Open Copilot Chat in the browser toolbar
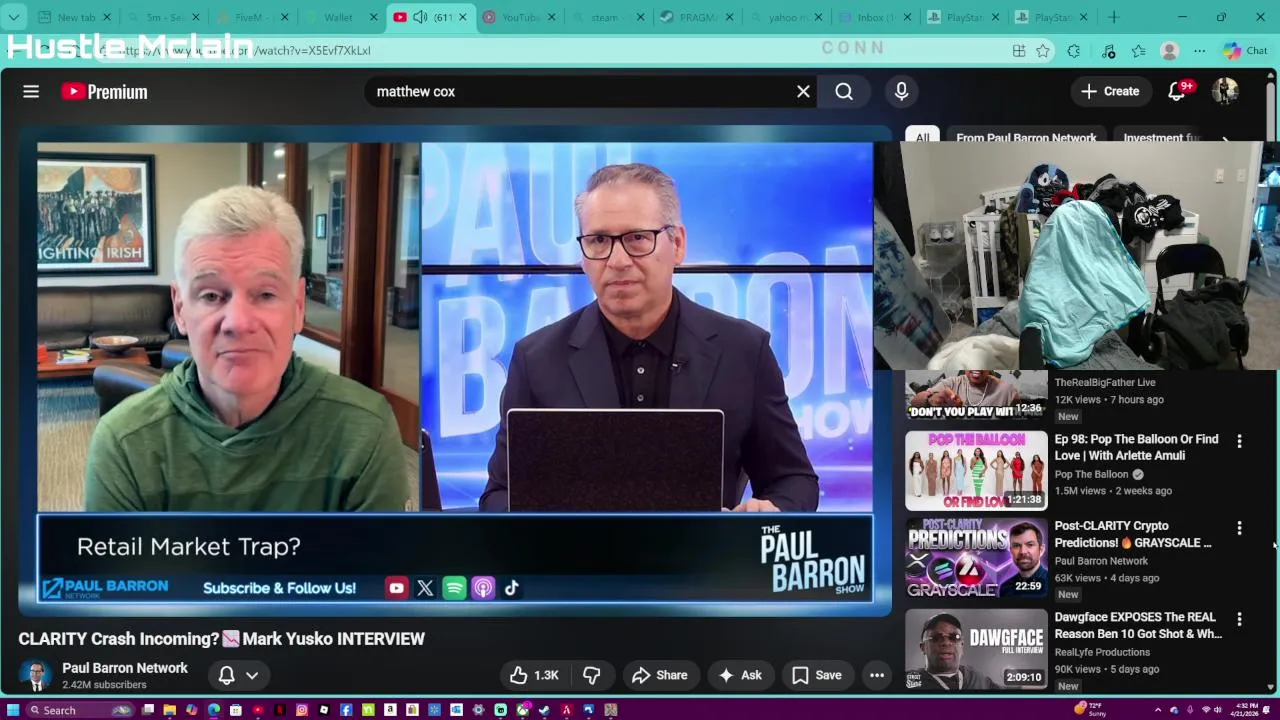This screenshot has height=720, width=1280. pyautogui.click(x=1244, y=51)
